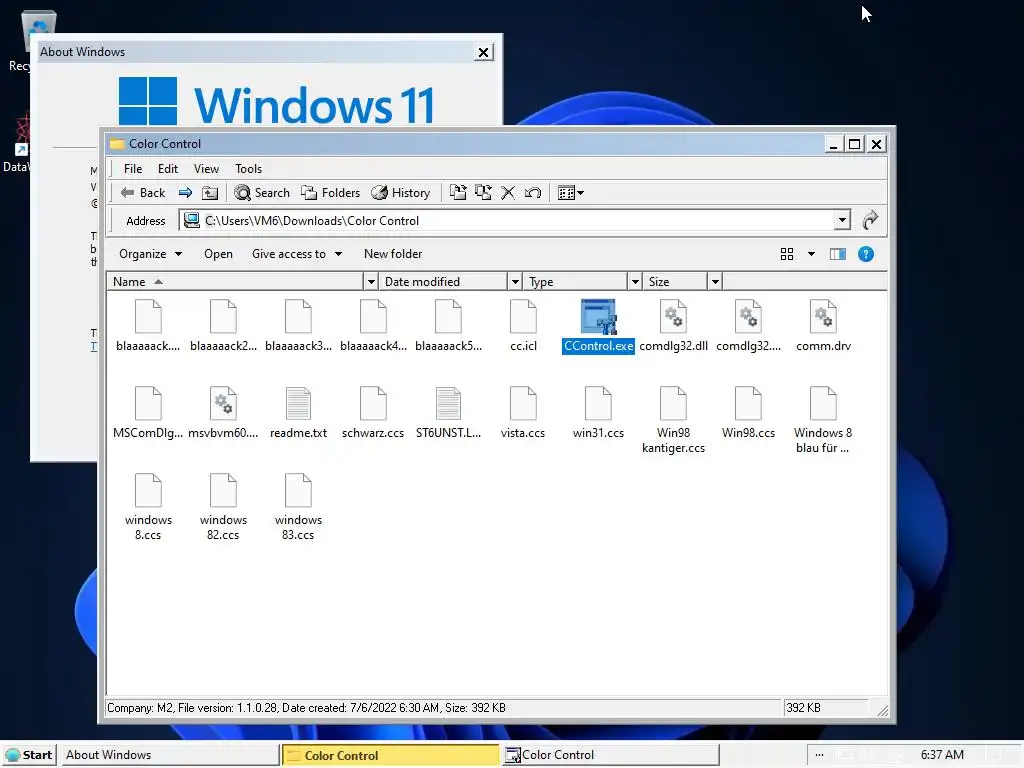The height and width of the screenshot is (768, 1024).
Task: Open the History toolbar button
Action: tap(400, 193)
